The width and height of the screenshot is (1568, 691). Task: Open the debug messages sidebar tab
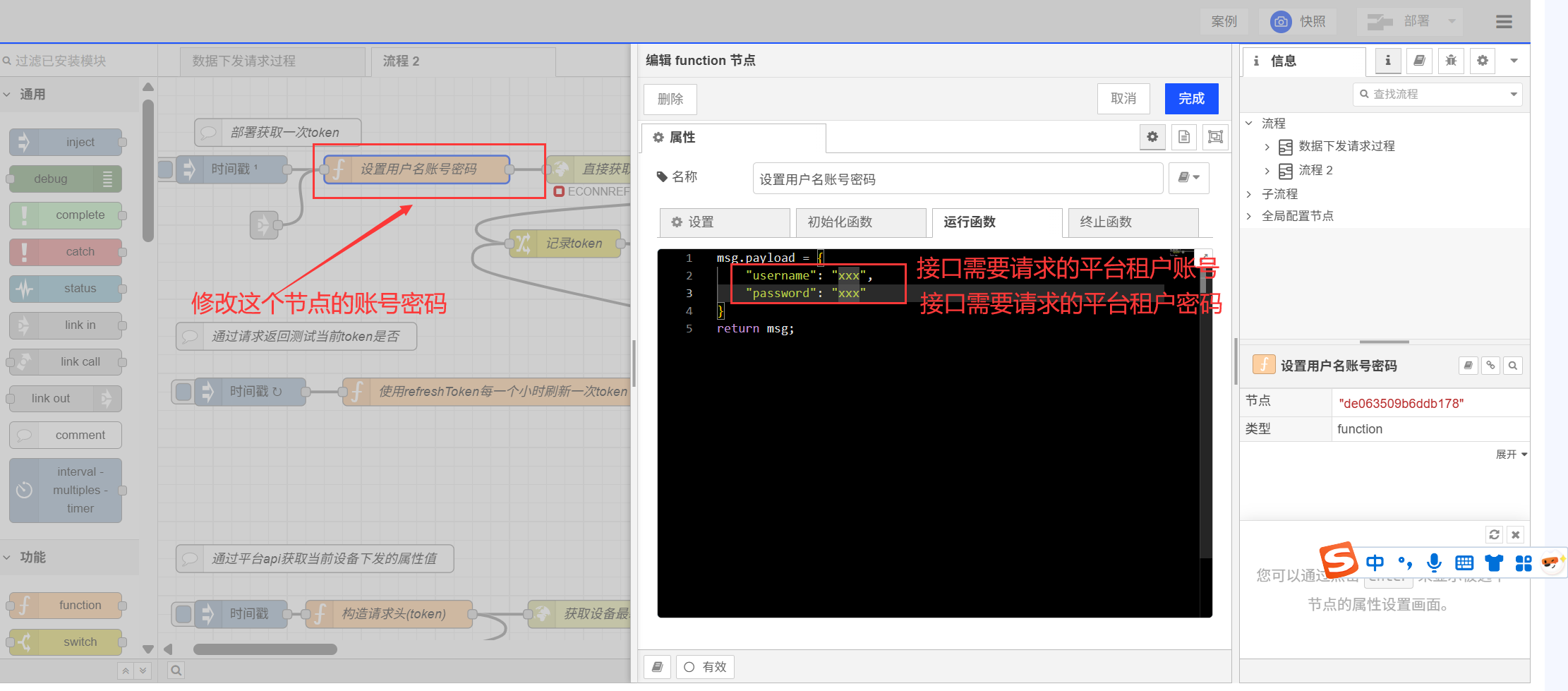point(1451,61)
